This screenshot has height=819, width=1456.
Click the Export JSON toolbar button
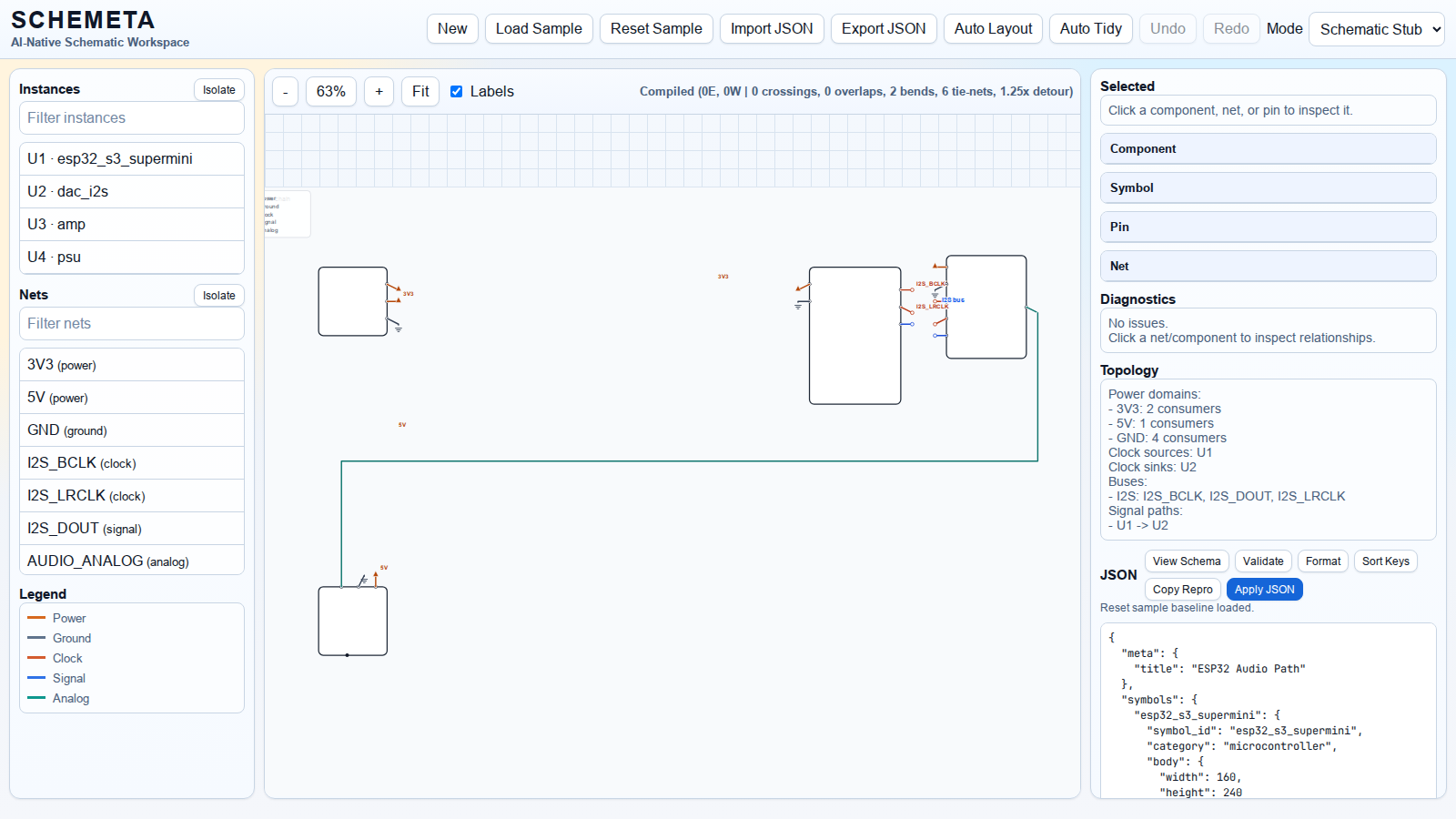tap(883, 29)
